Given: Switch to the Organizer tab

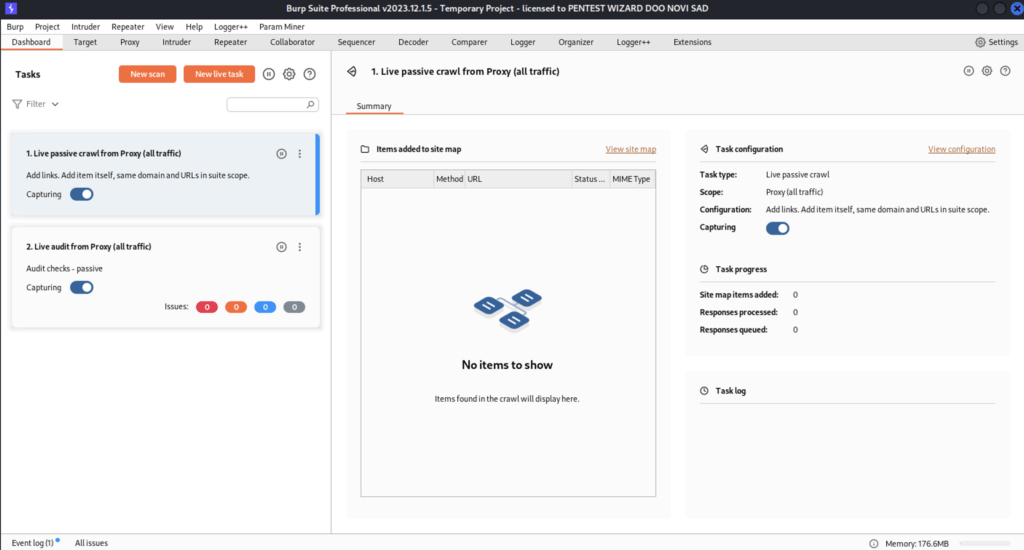Looking at the screenshot, I should pyautogui.click(x=575, y=42).
